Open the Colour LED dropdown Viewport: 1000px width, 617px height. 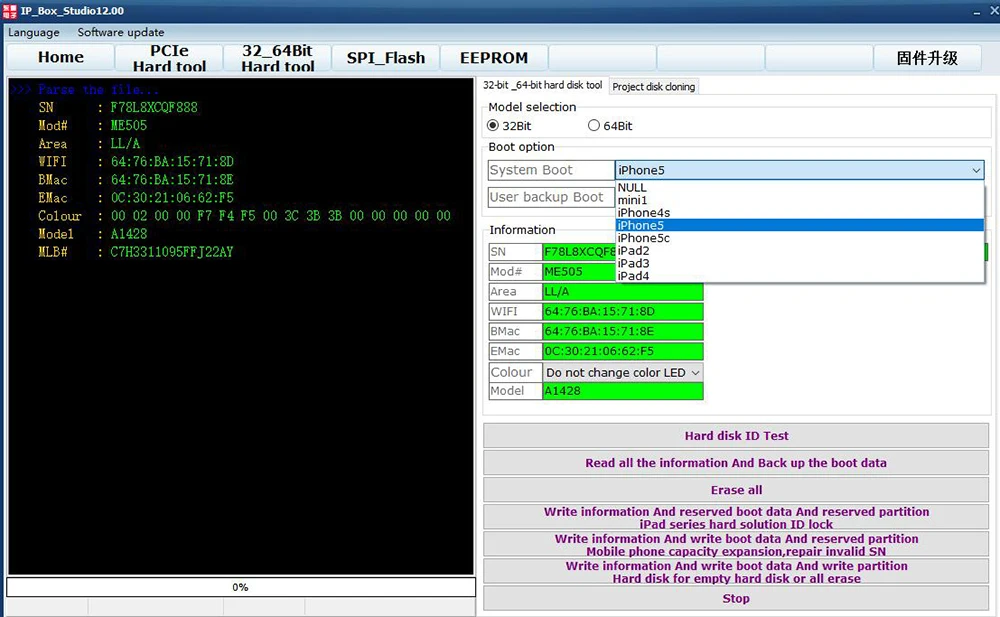click(622, 373)
